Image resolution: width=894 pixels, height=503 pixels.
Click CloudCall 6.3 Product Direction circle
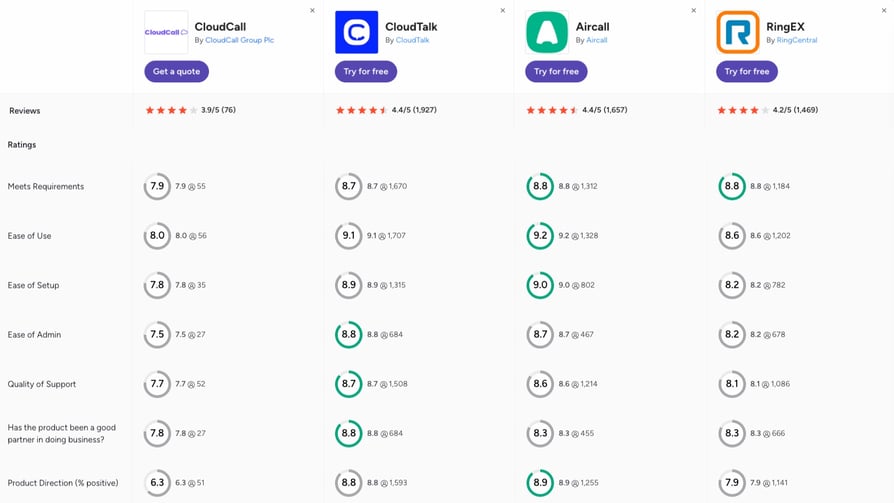[157, 482]
